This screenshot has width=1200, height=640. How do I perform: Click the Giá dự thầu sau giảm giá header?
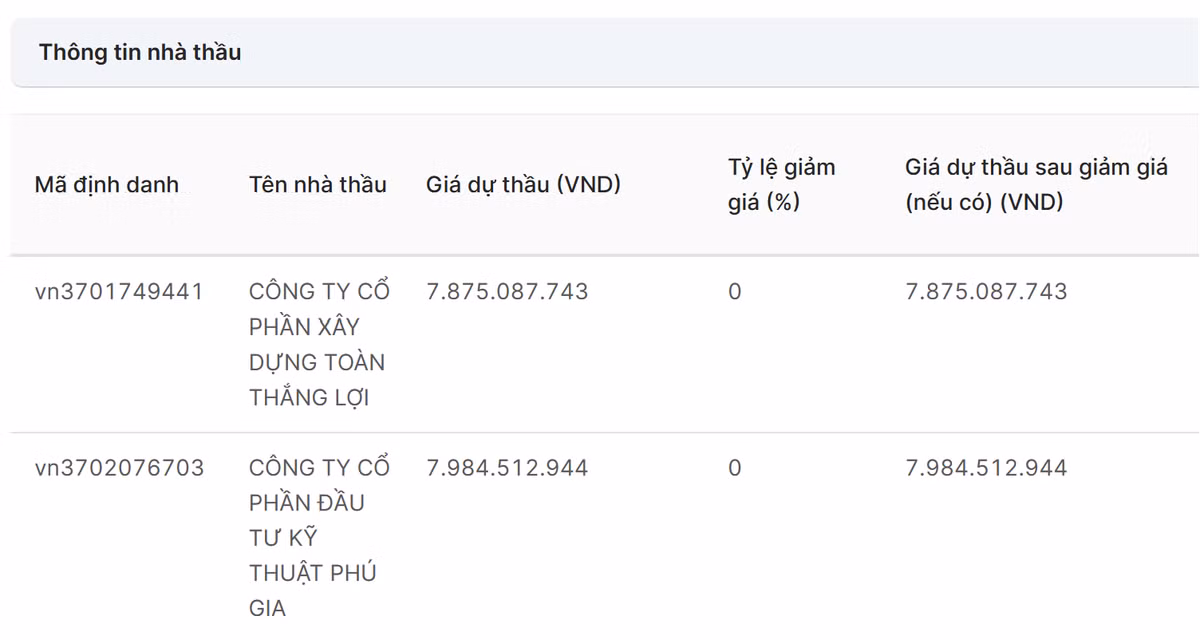pos(1036,185)
